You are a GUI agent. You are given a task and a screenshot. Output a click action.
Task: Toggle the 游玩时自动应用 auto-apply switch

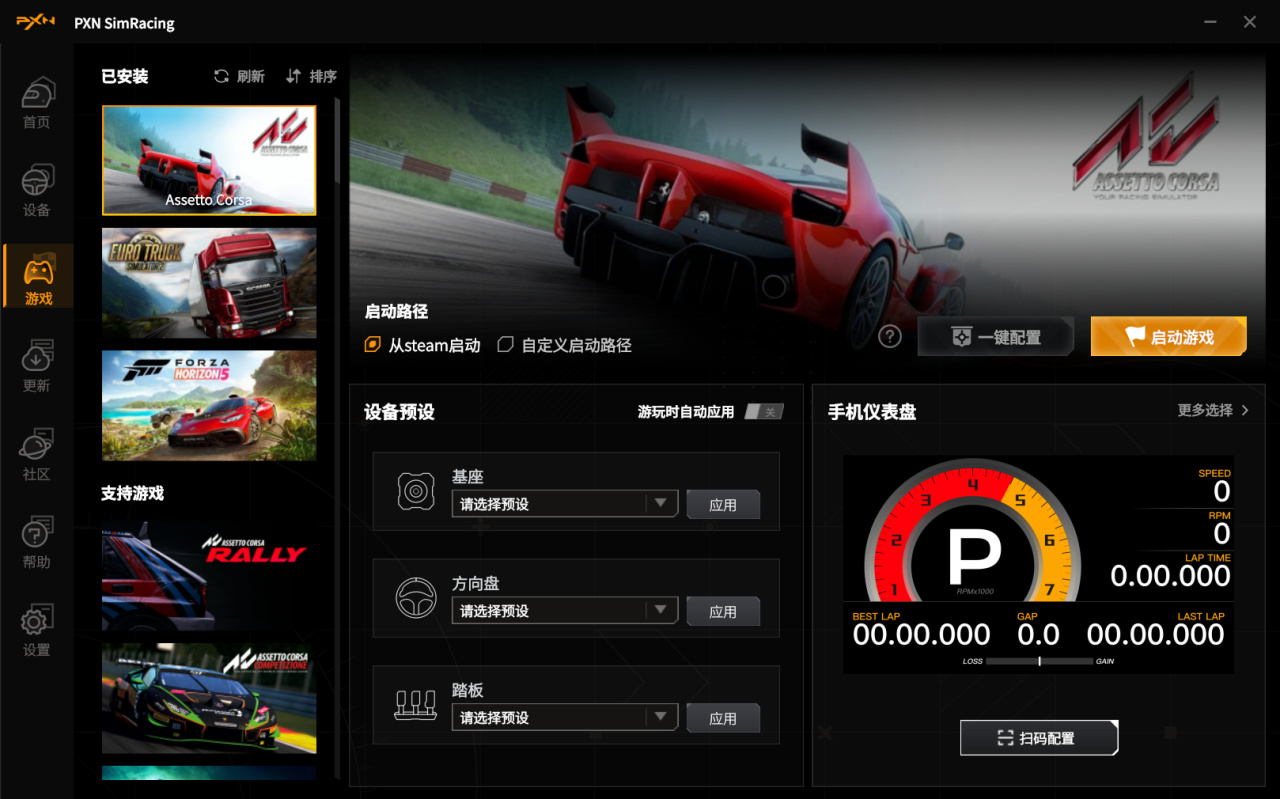coord(764,412)
